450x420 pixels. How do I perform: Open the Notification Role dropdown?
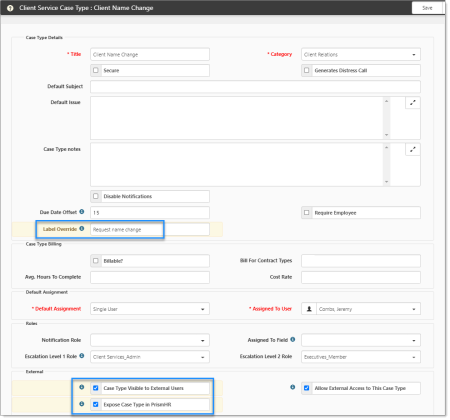click(150, 340)
